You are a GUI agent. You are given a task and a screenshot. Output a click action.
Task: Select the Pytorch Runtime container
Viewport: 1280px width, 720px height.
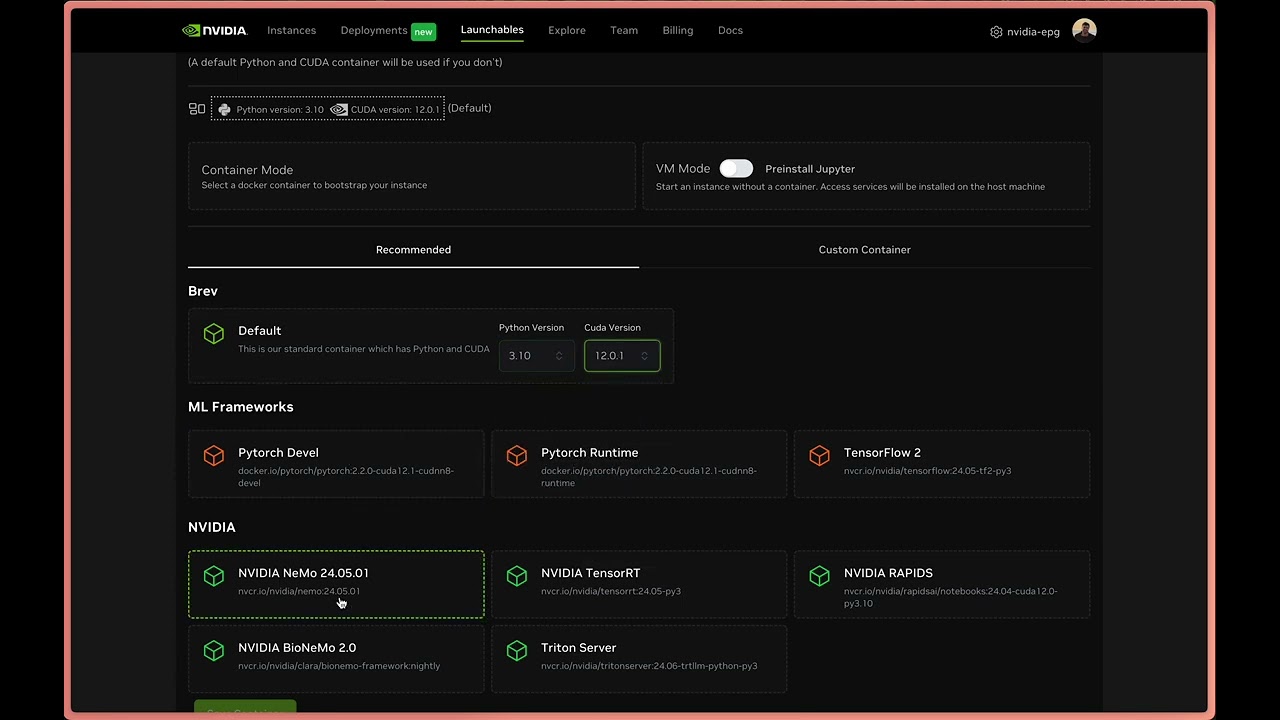point(639,464)
